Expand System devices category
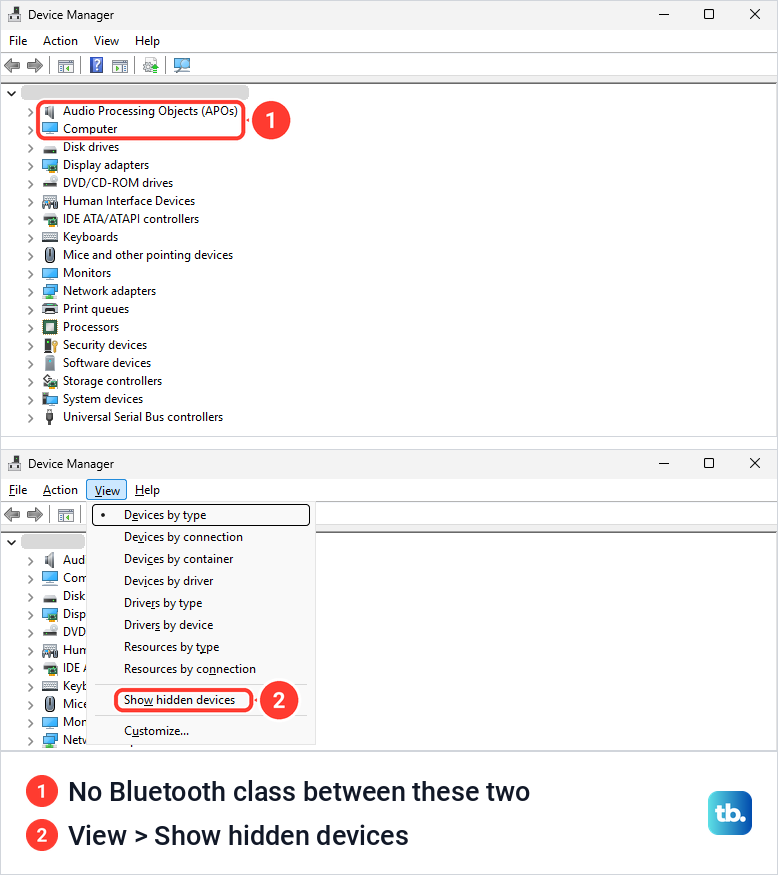Image resolution: width=778 pixels, height=875 pixels. coord(31,400)
